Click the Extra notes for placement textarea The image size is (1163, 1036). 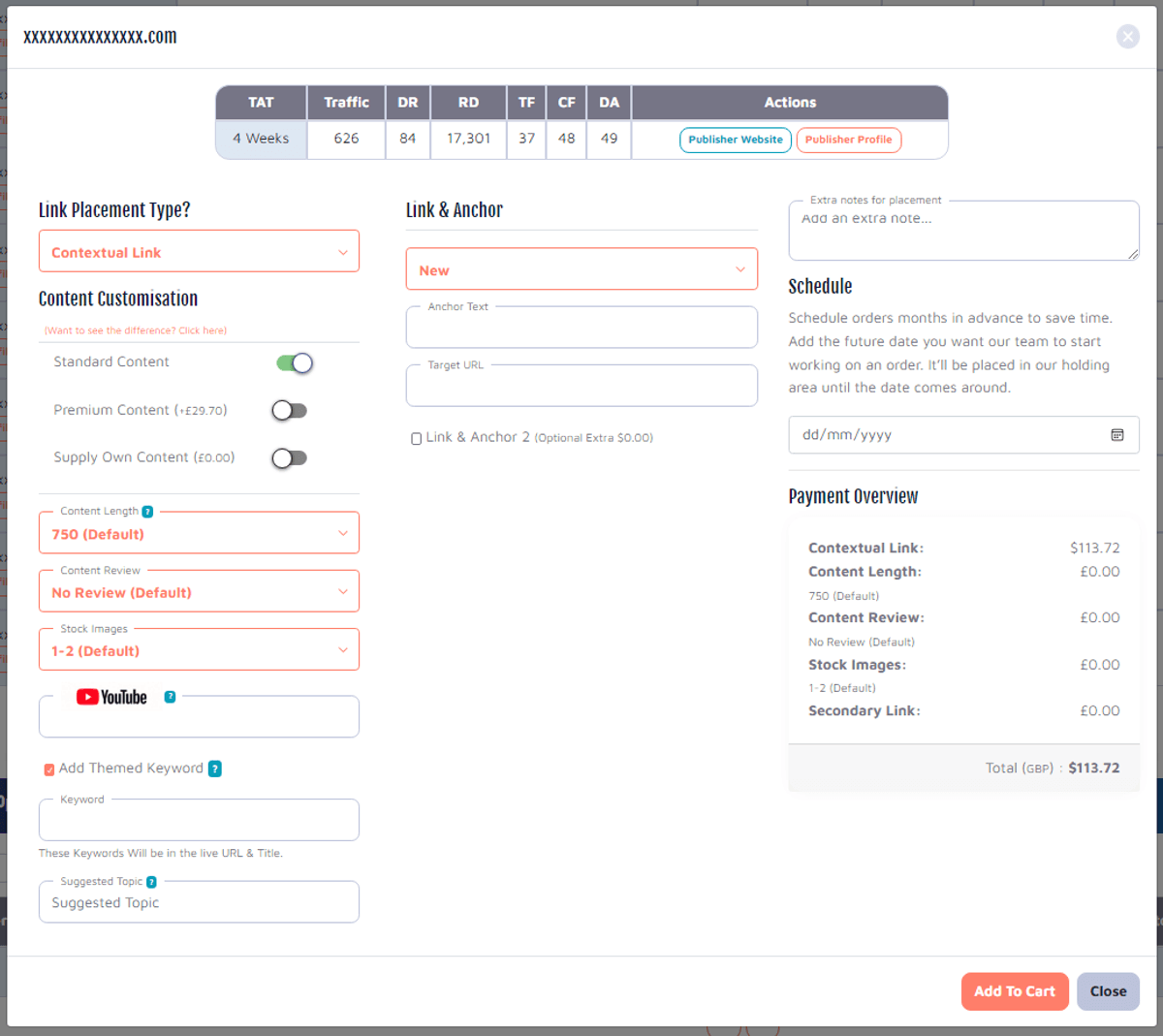point(963,231)
